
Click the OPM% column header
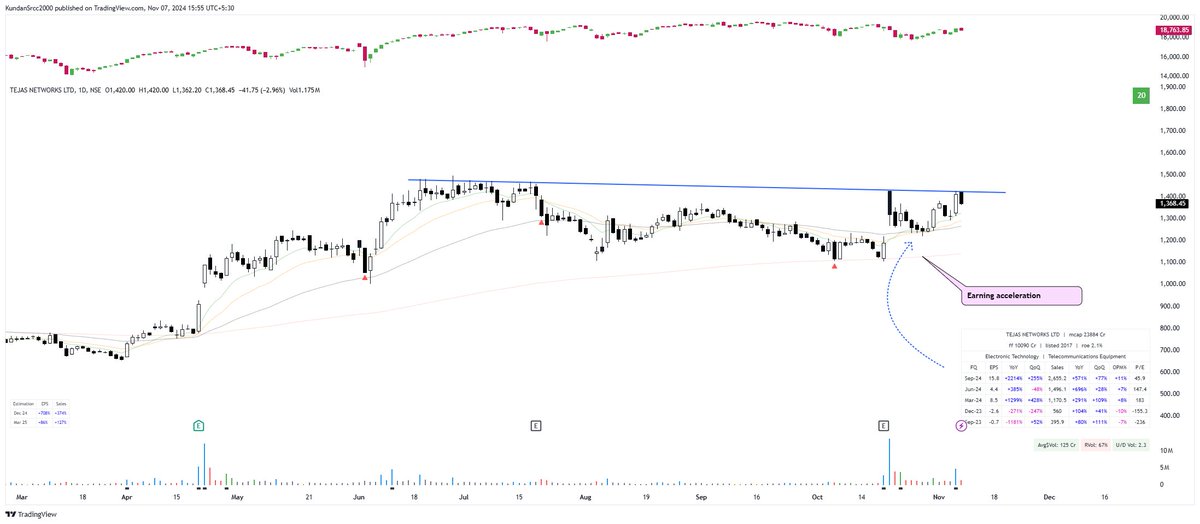(x=1120, y=369)
